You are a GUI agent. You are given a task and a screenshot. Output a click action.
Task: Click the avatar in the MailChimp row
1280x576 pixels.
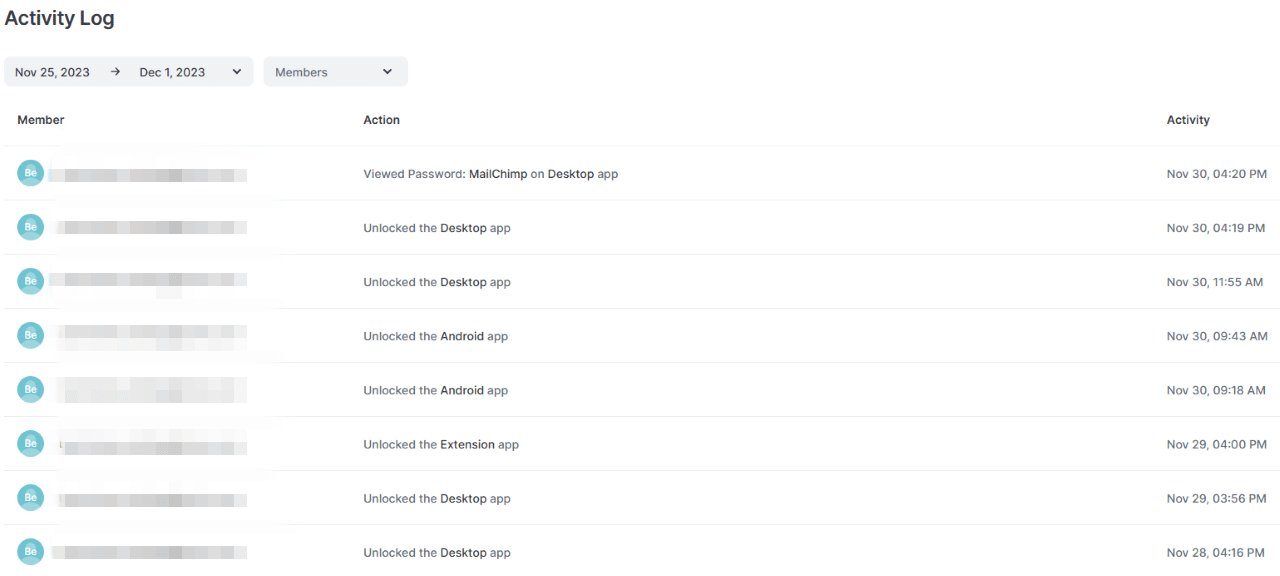click(x=31, y=173)
